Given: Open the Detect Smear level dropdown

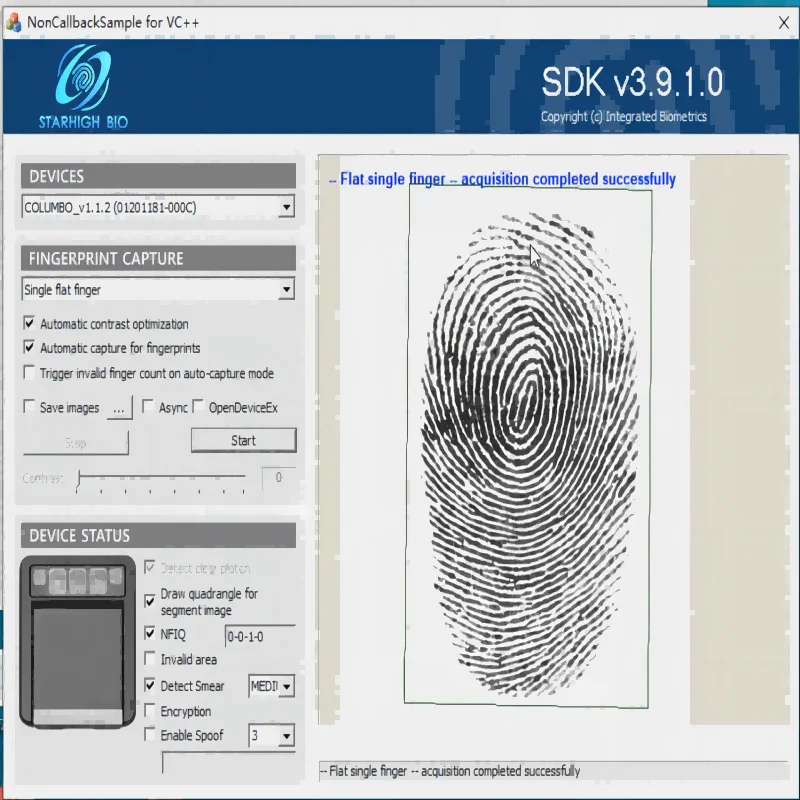Looking at the screenshot, I should (x=287, y=687).
